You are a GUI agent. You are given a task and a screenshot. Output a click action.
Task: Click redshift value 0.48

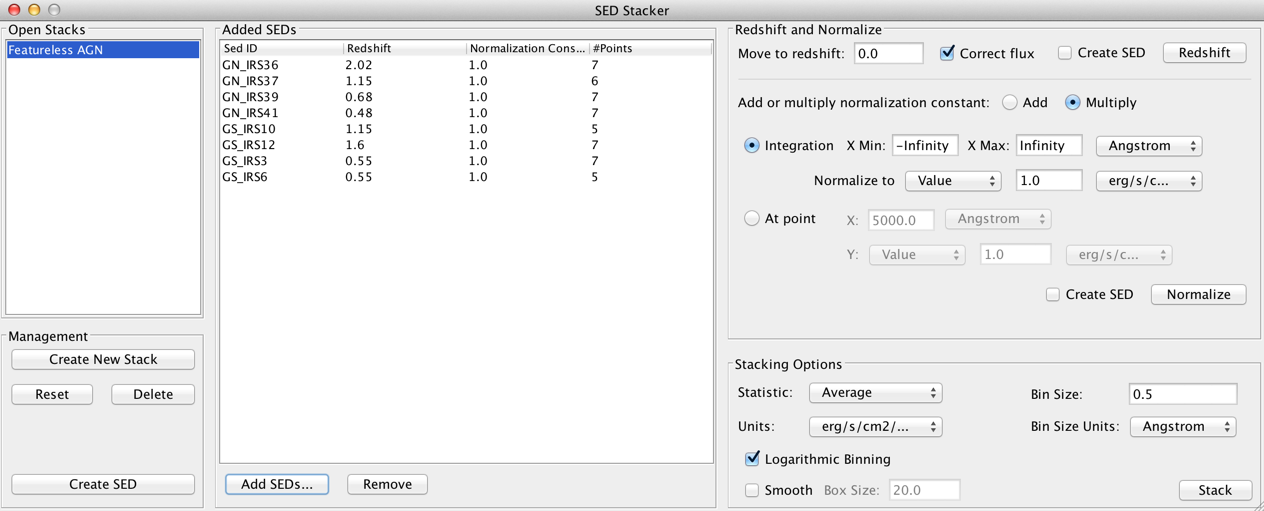359,113
